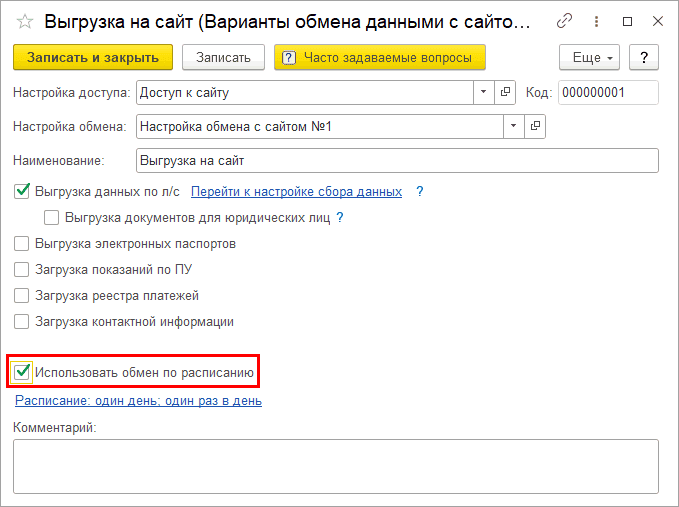Expand the Настройка доступа dropdown list
679x507 pixels.
(x=482, y=92)
